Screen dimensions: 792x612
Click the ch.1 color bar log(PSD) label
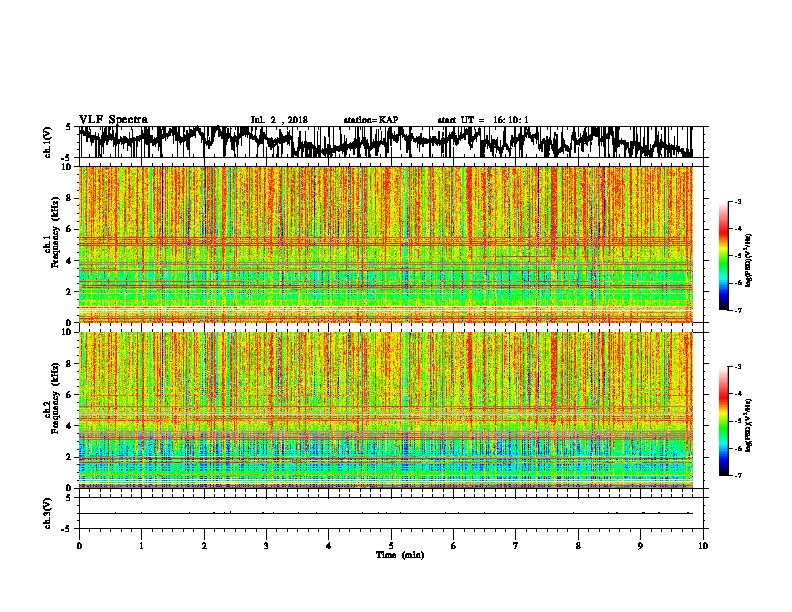tap(749, 261)
